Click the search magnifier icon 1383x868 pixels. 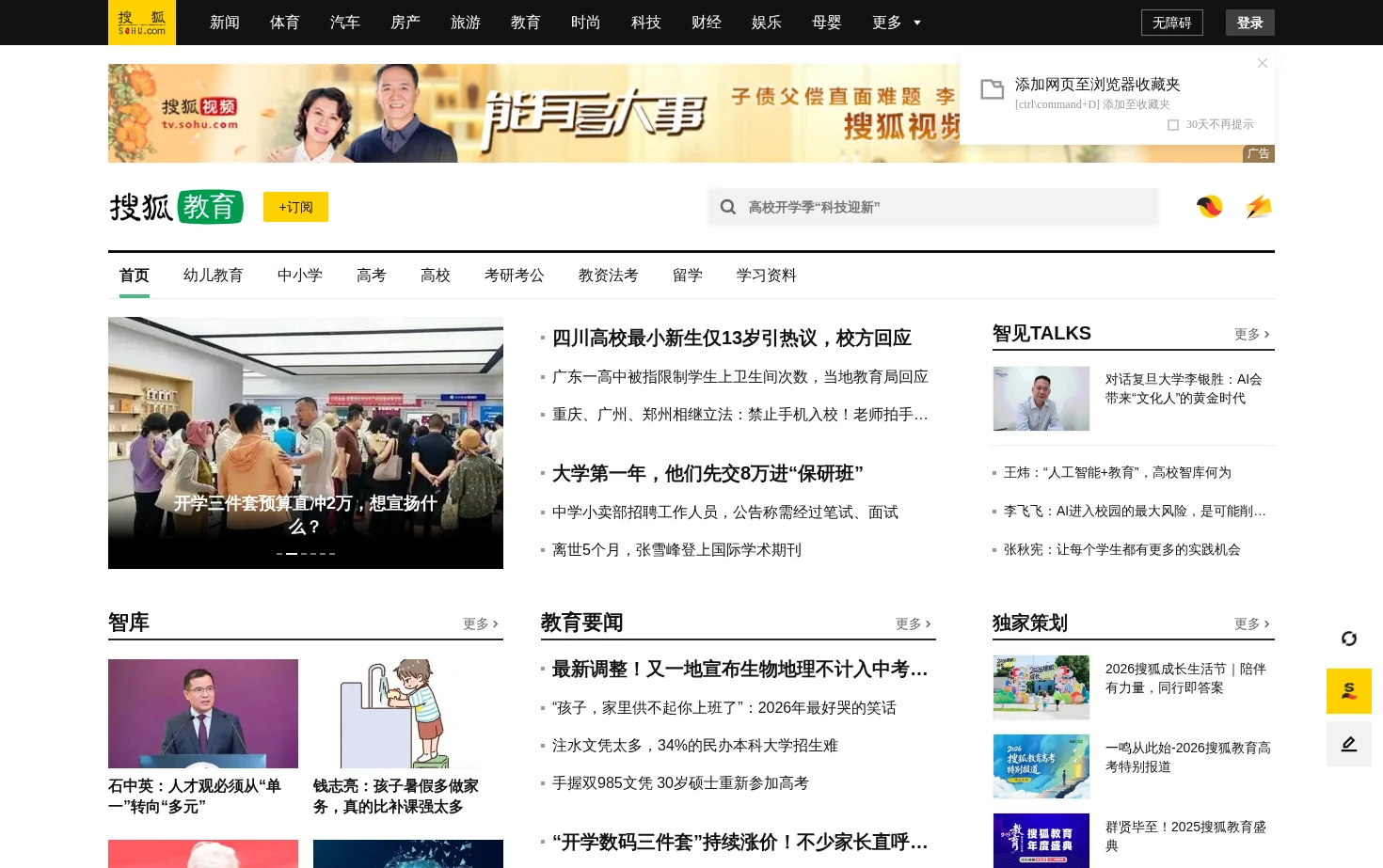click(x=728, y=207)
